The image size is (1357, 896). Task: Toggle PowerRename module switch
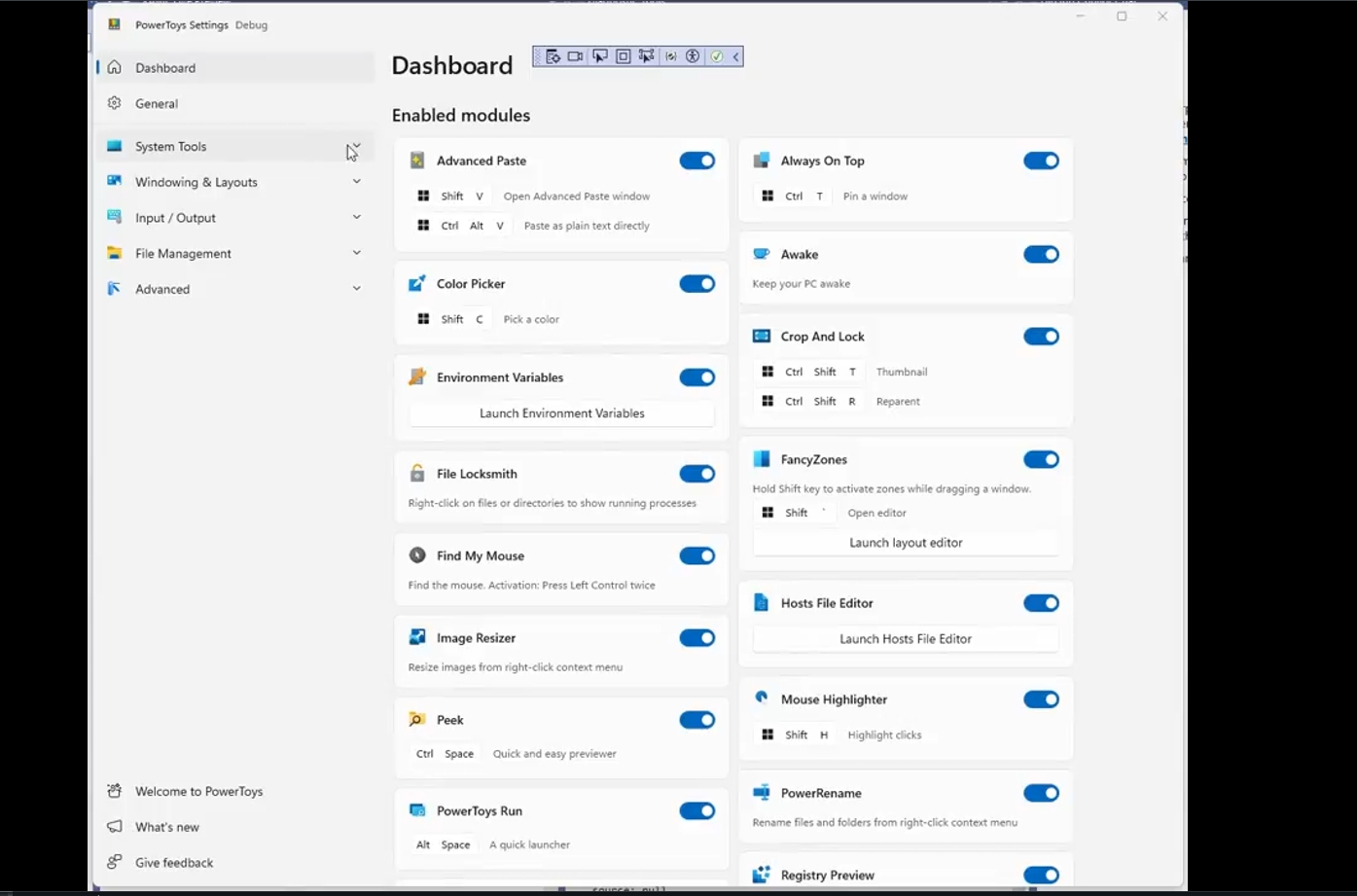click(1041, 793)
